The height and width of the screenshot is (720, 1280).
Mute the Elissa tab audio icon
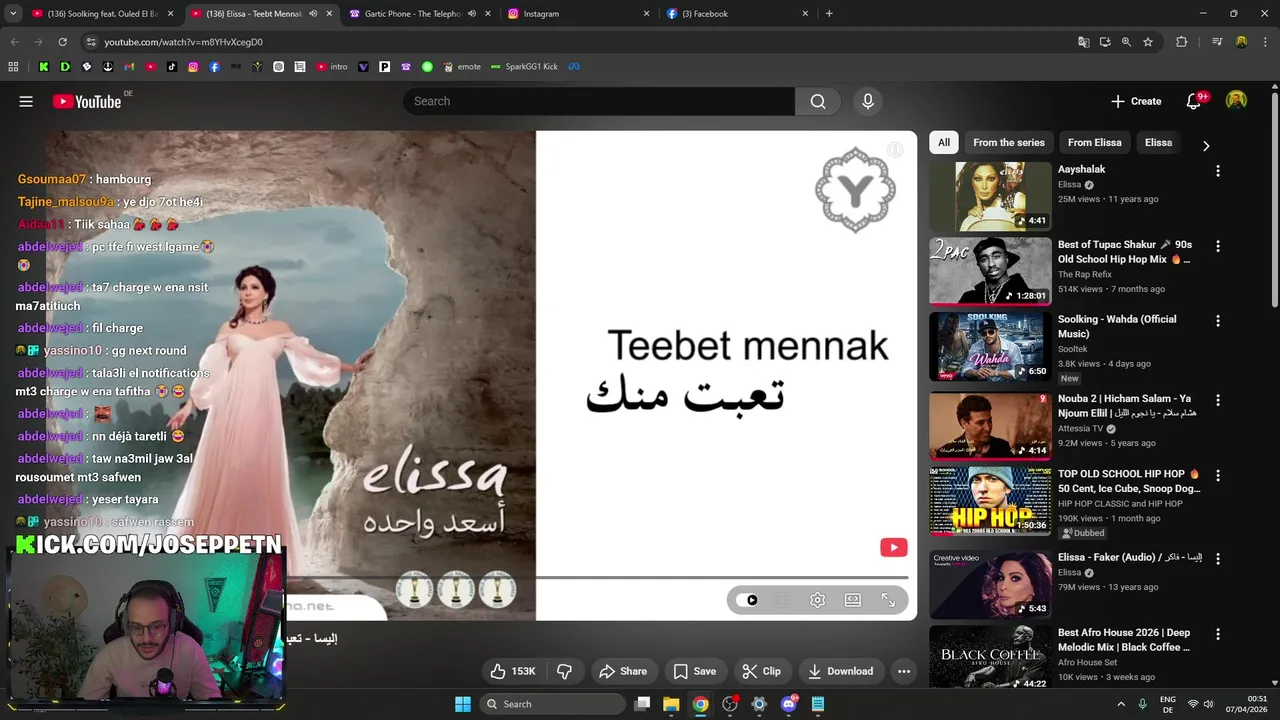313,14
